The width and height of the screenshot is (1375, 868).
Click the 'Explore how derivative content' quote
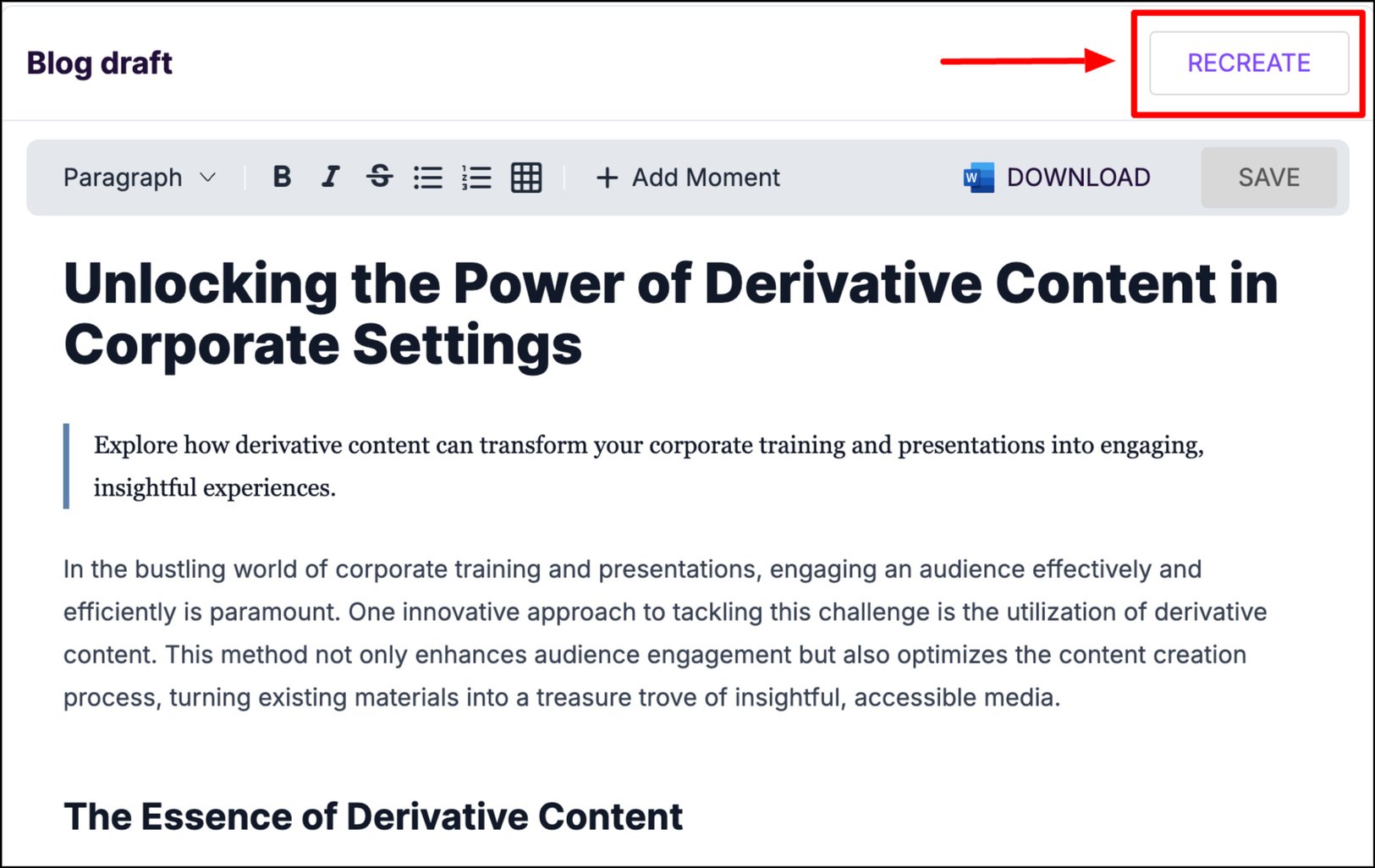tap(649, 466)
